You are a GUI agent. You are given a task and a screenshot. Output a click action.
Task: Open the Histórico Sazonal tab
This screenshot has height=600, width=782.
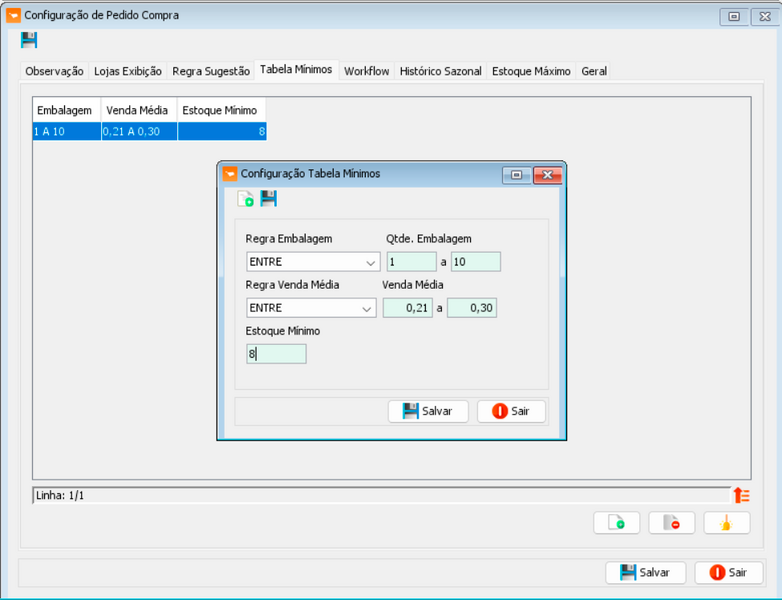coord(440,71)
